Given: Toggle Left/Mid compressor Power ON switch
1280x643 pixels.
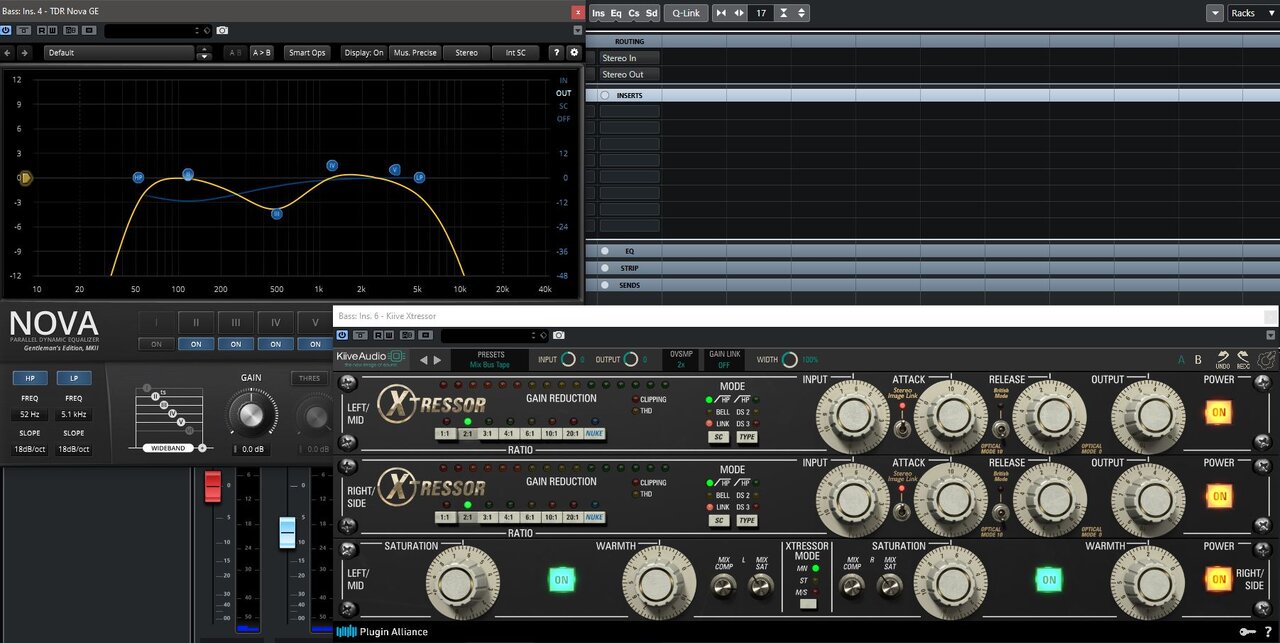Looking at the screenshot, I should 1219,413.
